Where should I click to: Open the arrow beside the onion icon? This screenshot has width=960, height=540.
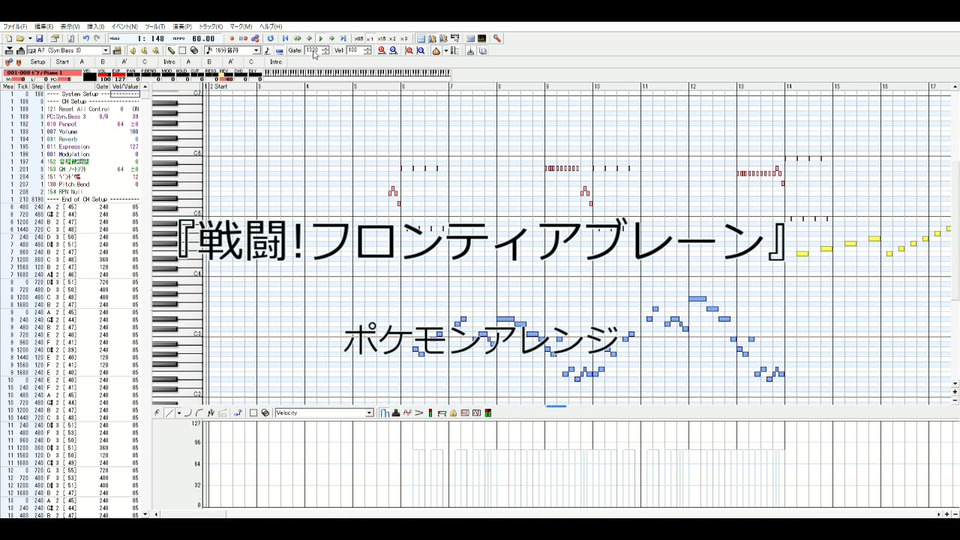click(x=446, y=51)
